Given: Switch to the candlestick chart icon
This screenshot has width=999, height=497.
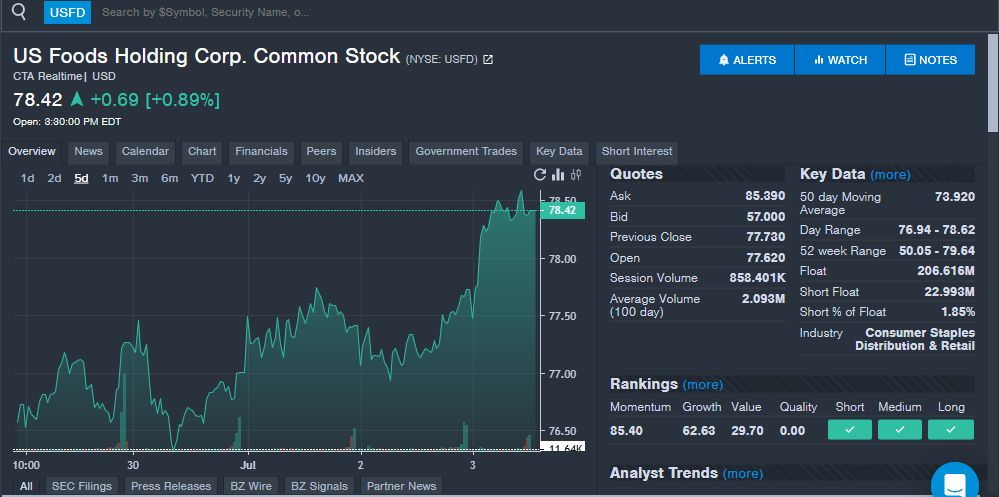Looking at the screenshot, I should point(576,175).
